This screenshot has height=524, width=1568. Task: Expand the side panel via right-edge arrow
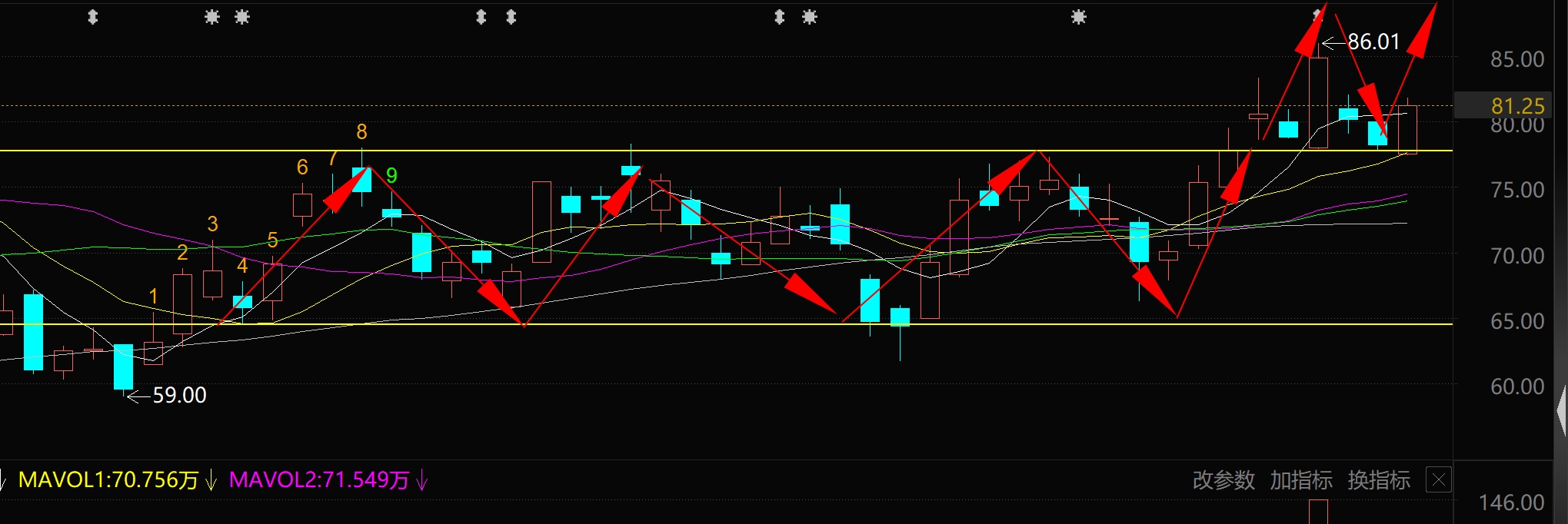tap(1561, 411)
